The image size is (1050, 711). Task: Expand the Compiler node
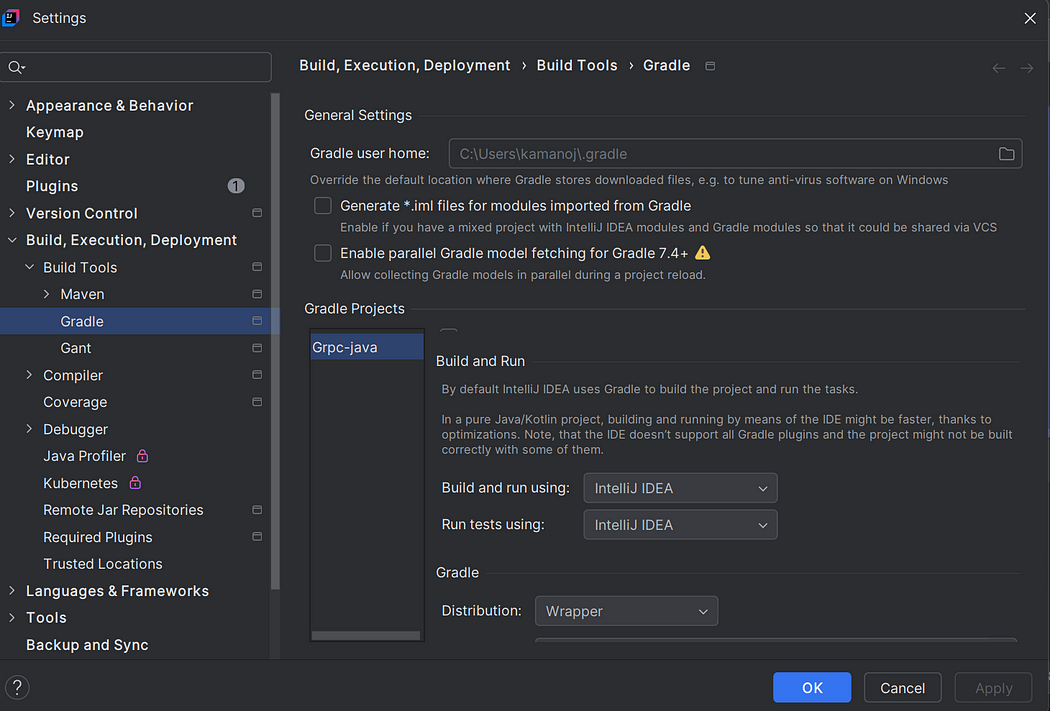[x=29, y=375]
